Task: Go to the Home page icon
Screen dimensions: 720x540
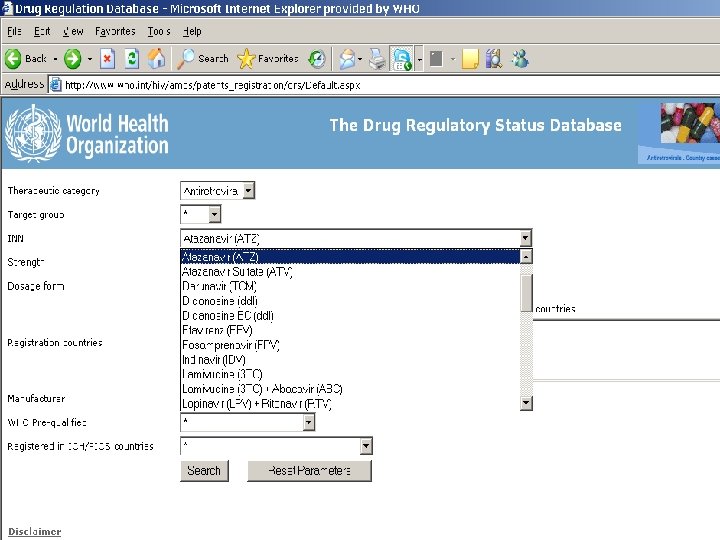Action: [156, 59]
